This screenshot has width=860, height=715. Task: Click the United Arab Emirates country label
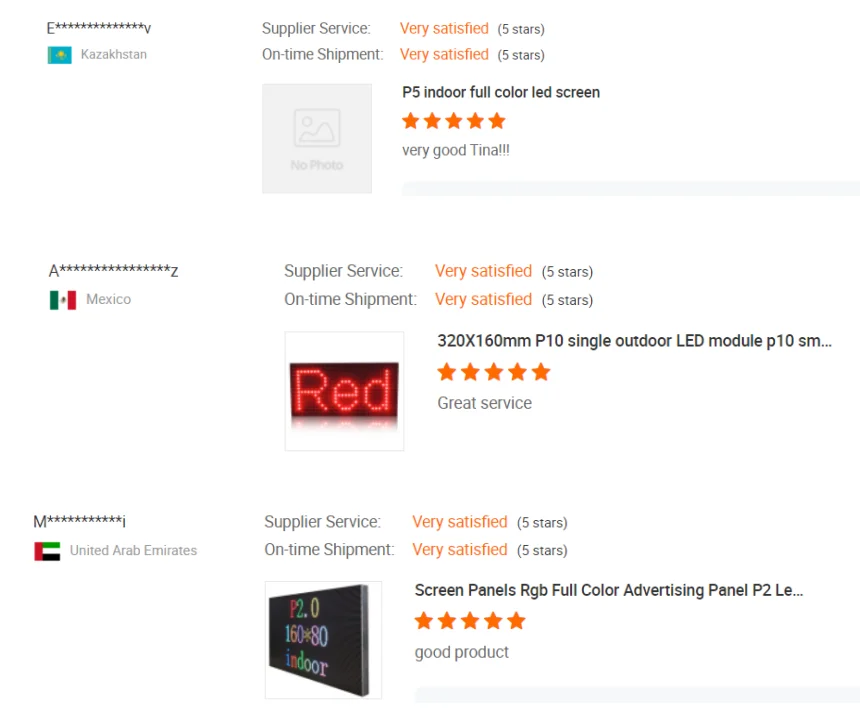[x=133, y=551]
